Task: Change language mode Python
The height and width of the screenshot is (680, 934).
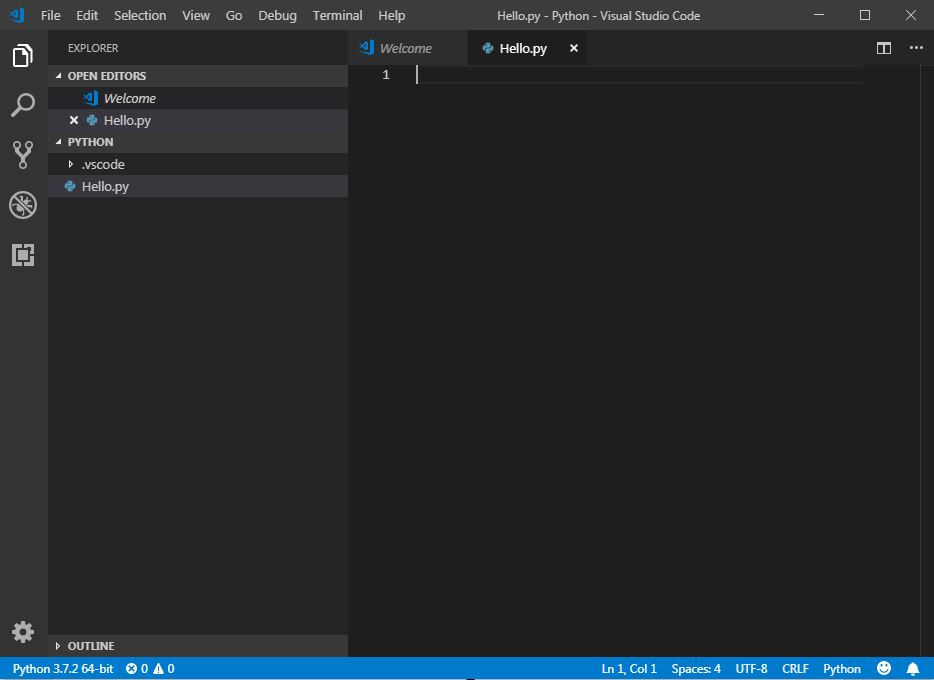Action: 842,669
